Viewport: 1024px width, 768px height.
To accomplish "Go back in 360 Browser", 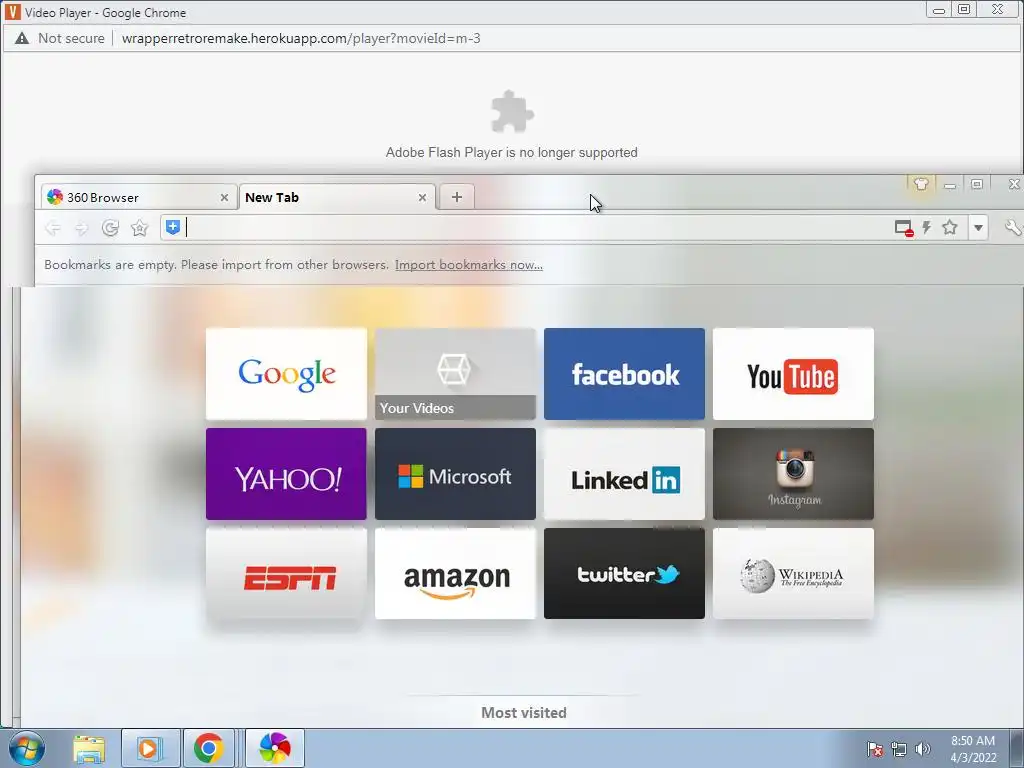I will (53, 228).
